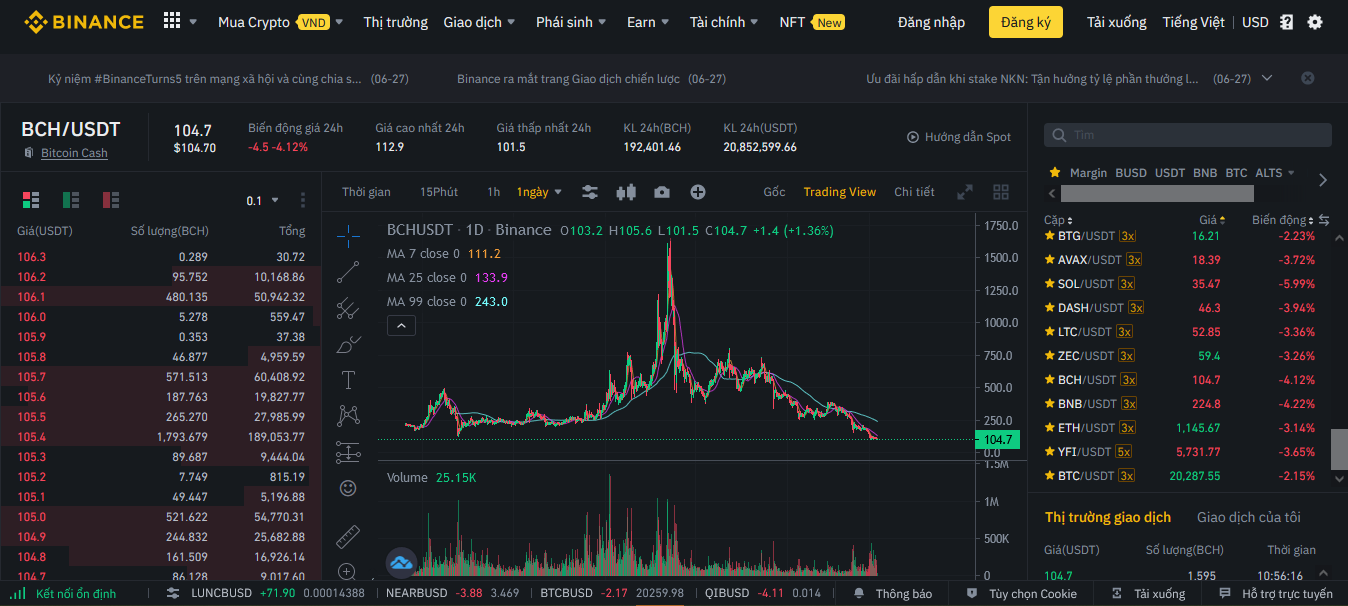The width and height of the screenshot is (1348, 606).
Task: Take a chart snapshot with camera icon
Action: click(x=662, y=192)
